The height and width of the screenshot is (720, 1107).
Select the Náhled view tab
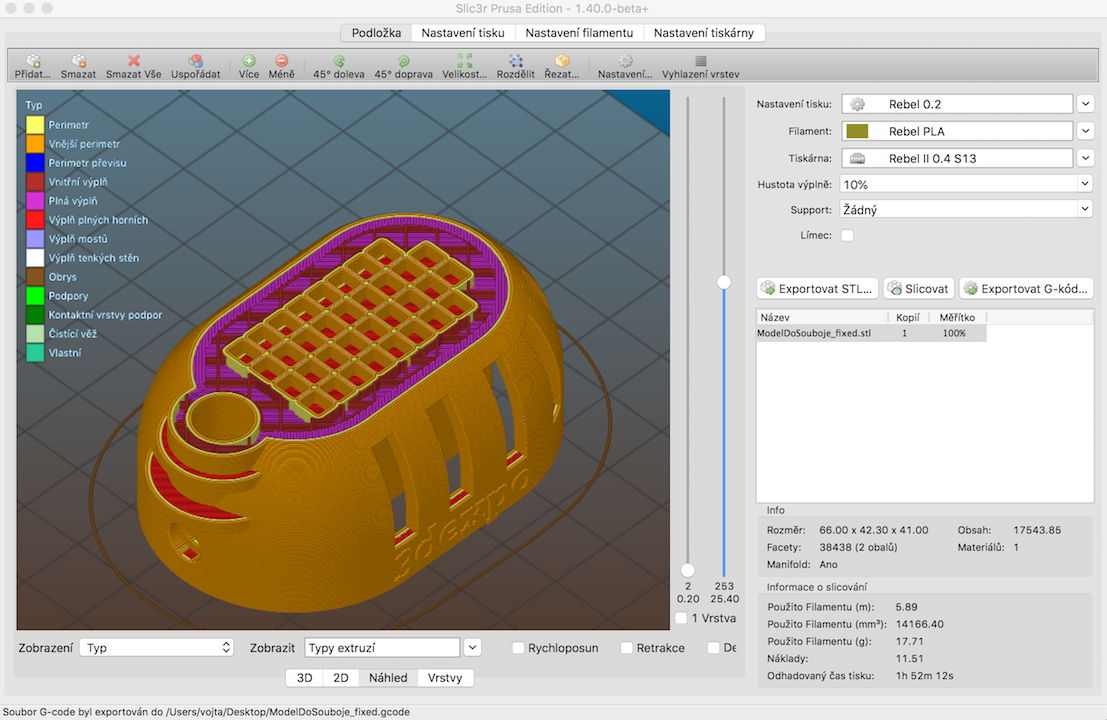click(388, 678)
